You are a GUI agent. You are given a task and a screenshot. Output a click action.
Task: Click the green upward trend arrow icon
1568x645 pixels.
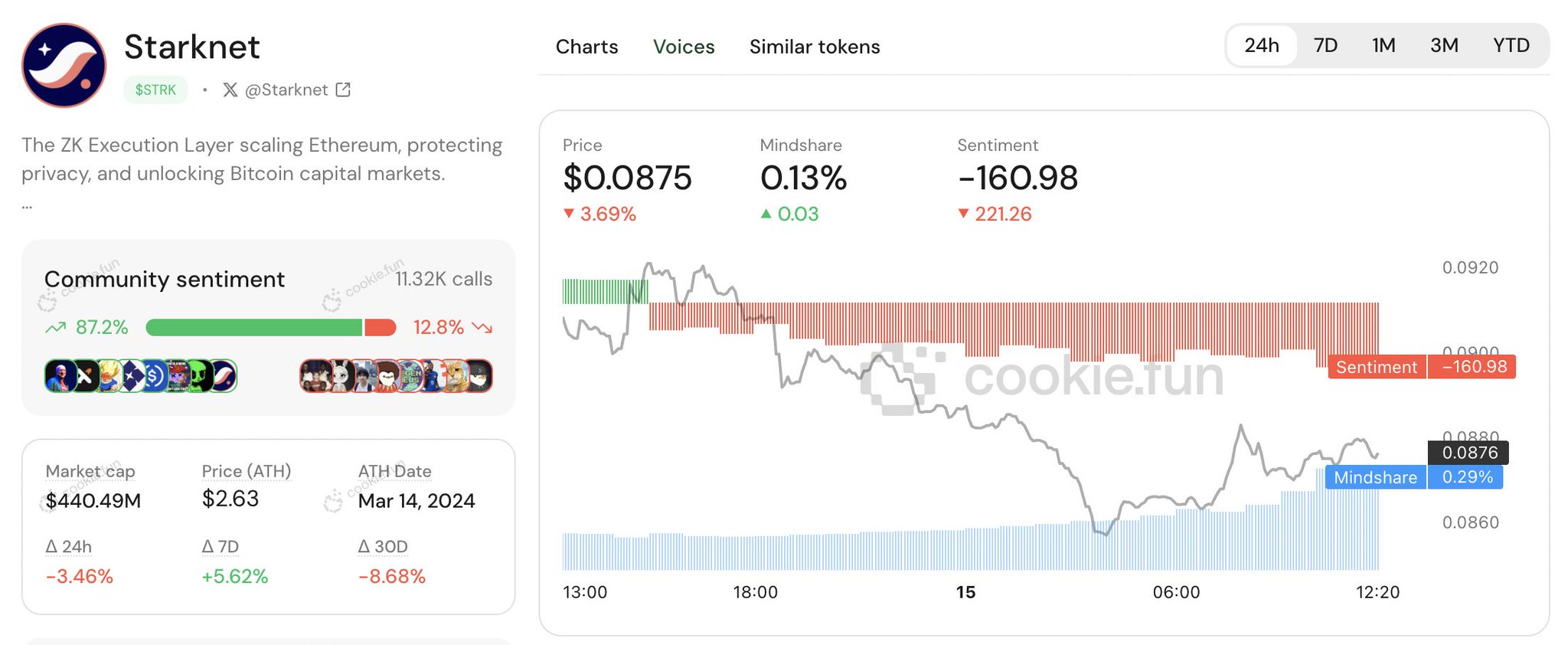(55, 328)
